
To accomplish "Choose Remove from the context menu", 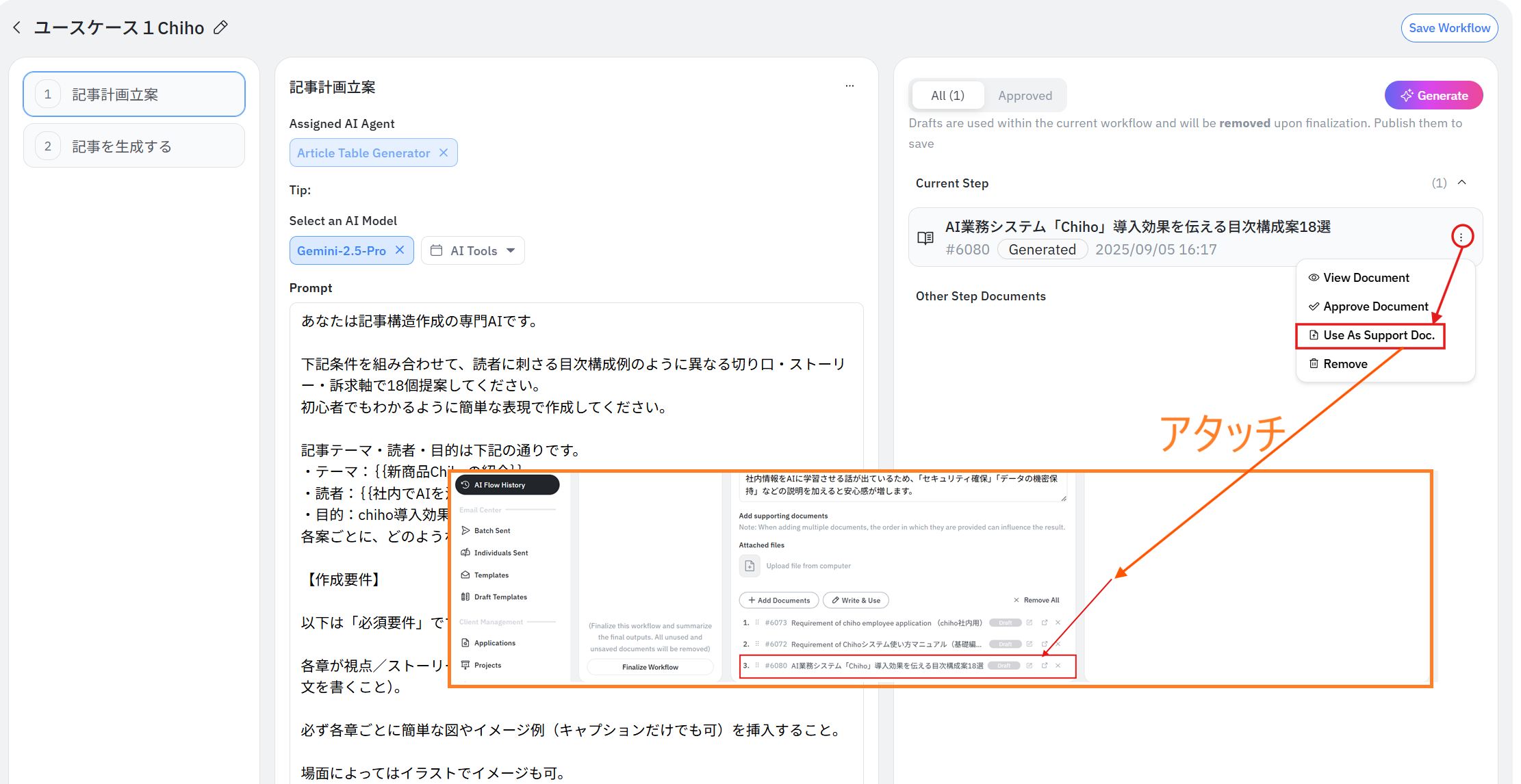I will coord(1344,364).
